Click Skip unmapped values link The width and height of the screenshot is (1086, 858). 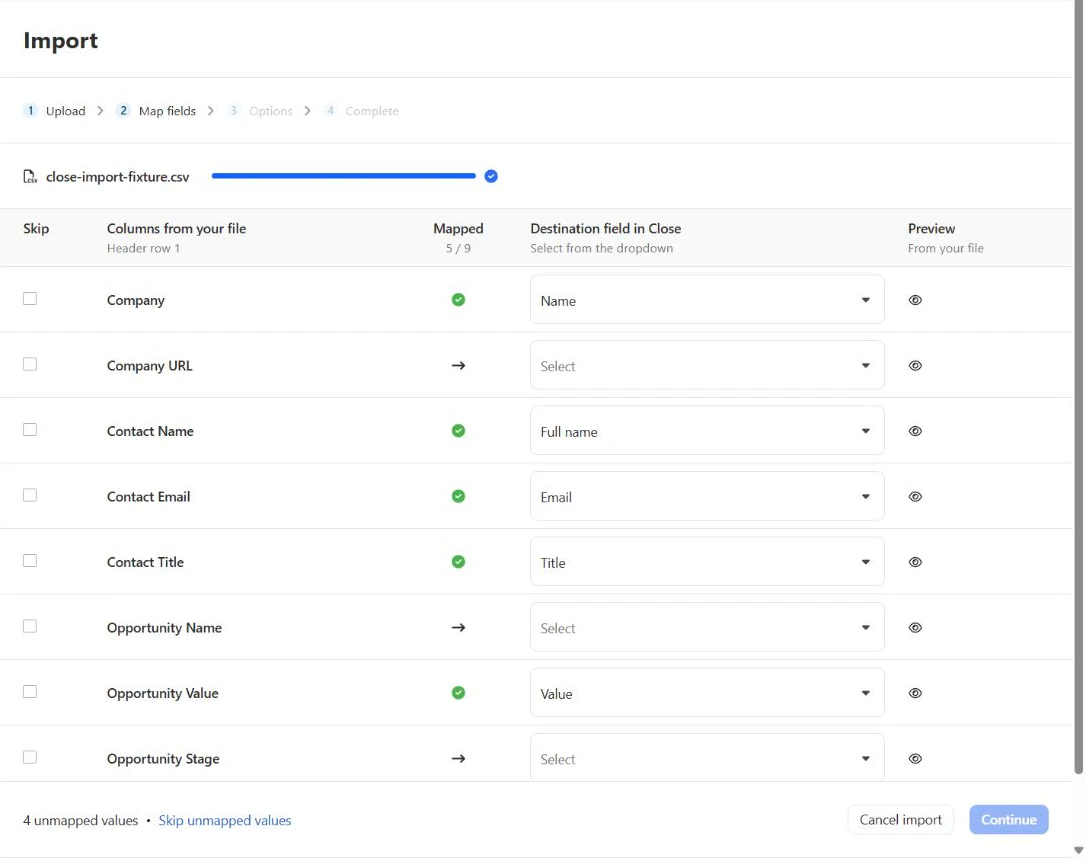[224, 821]
